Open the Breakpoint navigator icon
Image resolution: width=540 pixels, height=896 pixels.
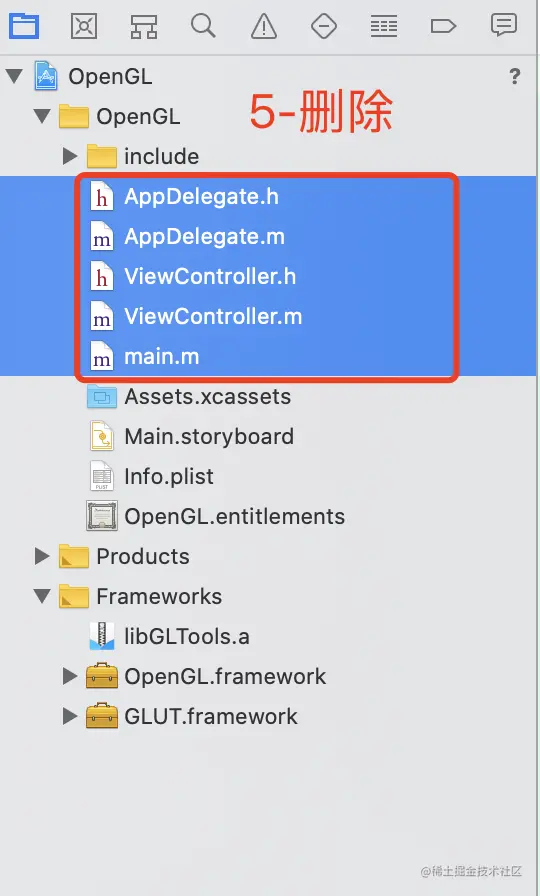click(x=443, y=26)
